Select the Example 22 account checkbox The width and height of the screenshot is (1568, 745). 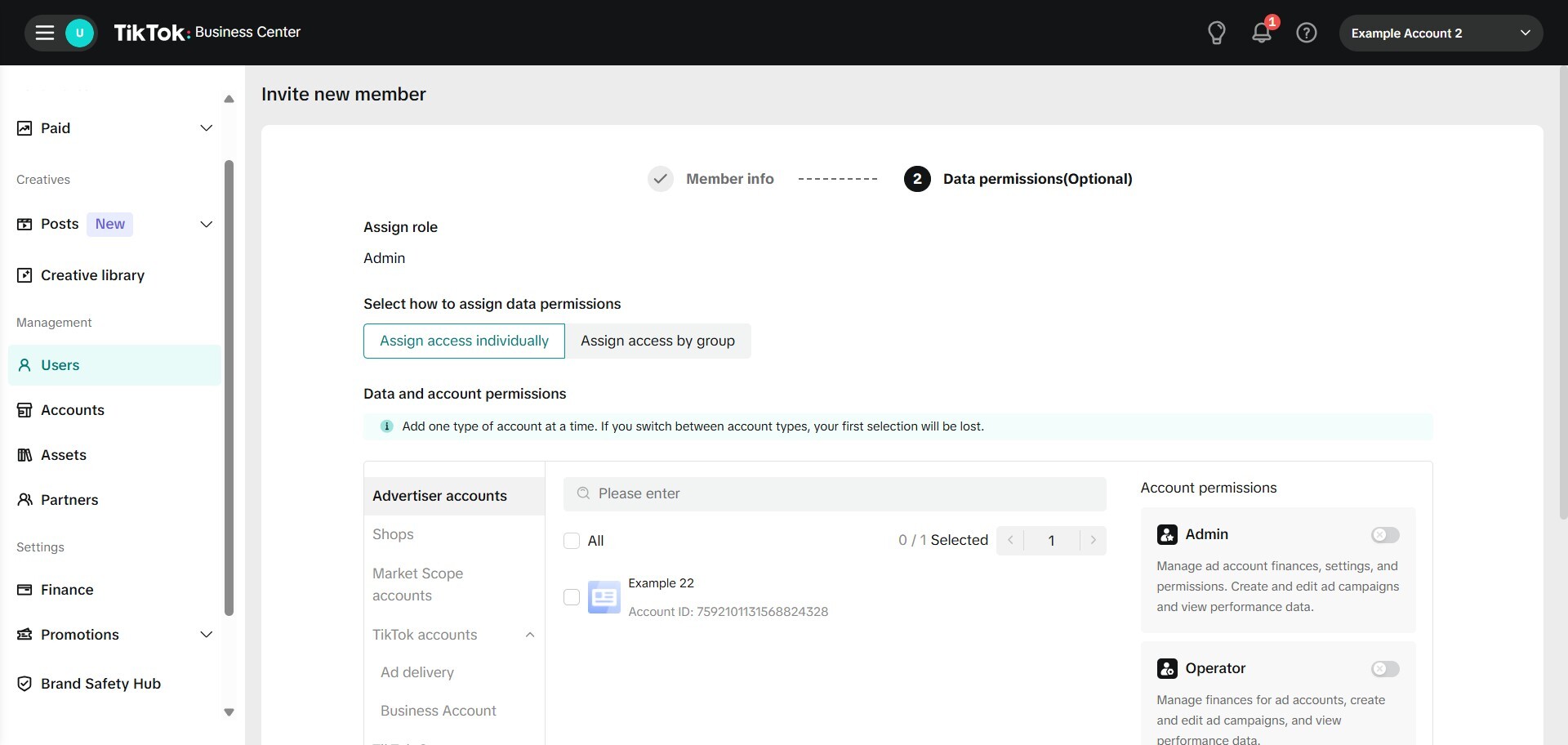click(572, 597)
